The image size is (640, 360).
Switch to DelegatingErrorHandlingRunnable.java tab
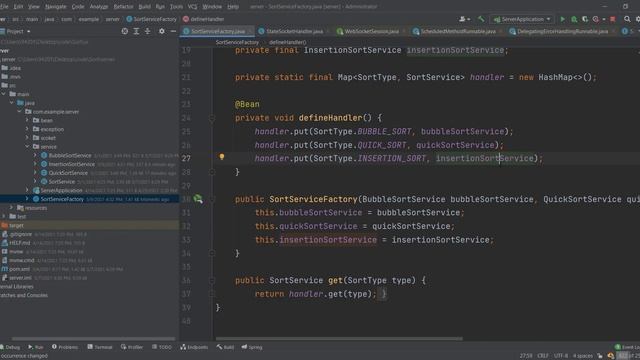coord(562,31)
